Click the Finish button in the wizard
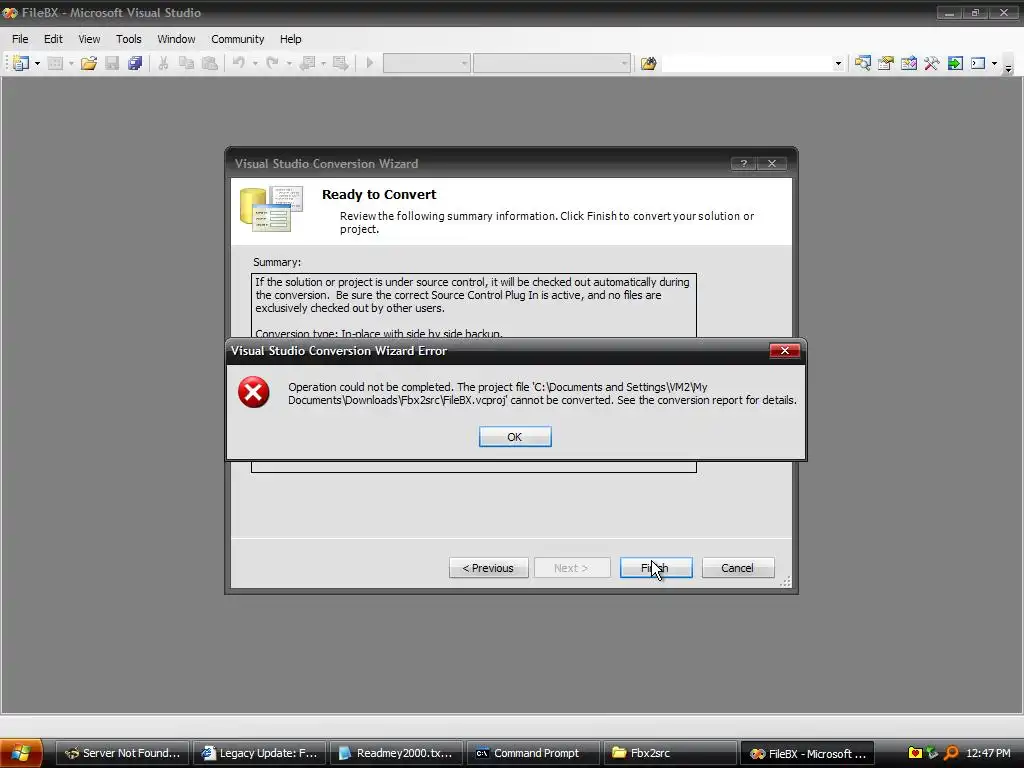 [x=656, y=568]
